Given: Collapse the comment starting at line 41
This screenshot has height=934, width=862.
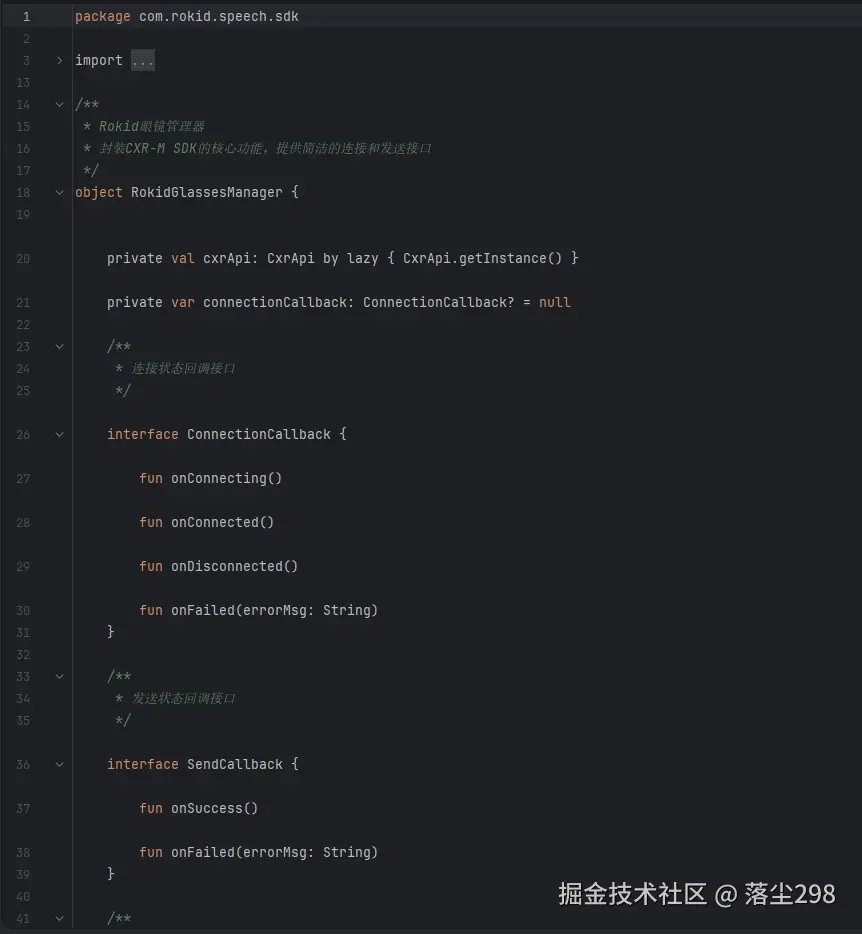Looking at the screenshot, I should coord(59,919).
